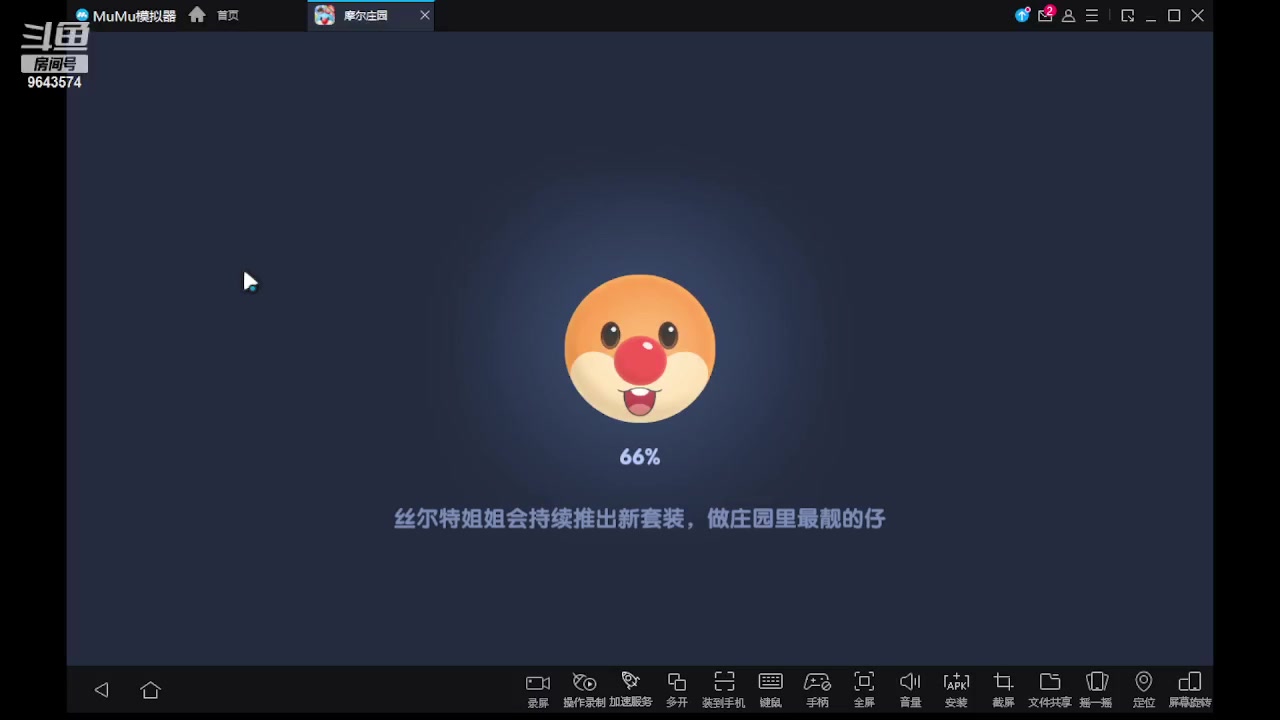
Task: Open file sharing (文件共享)
Action: (x=1049, y=688)
